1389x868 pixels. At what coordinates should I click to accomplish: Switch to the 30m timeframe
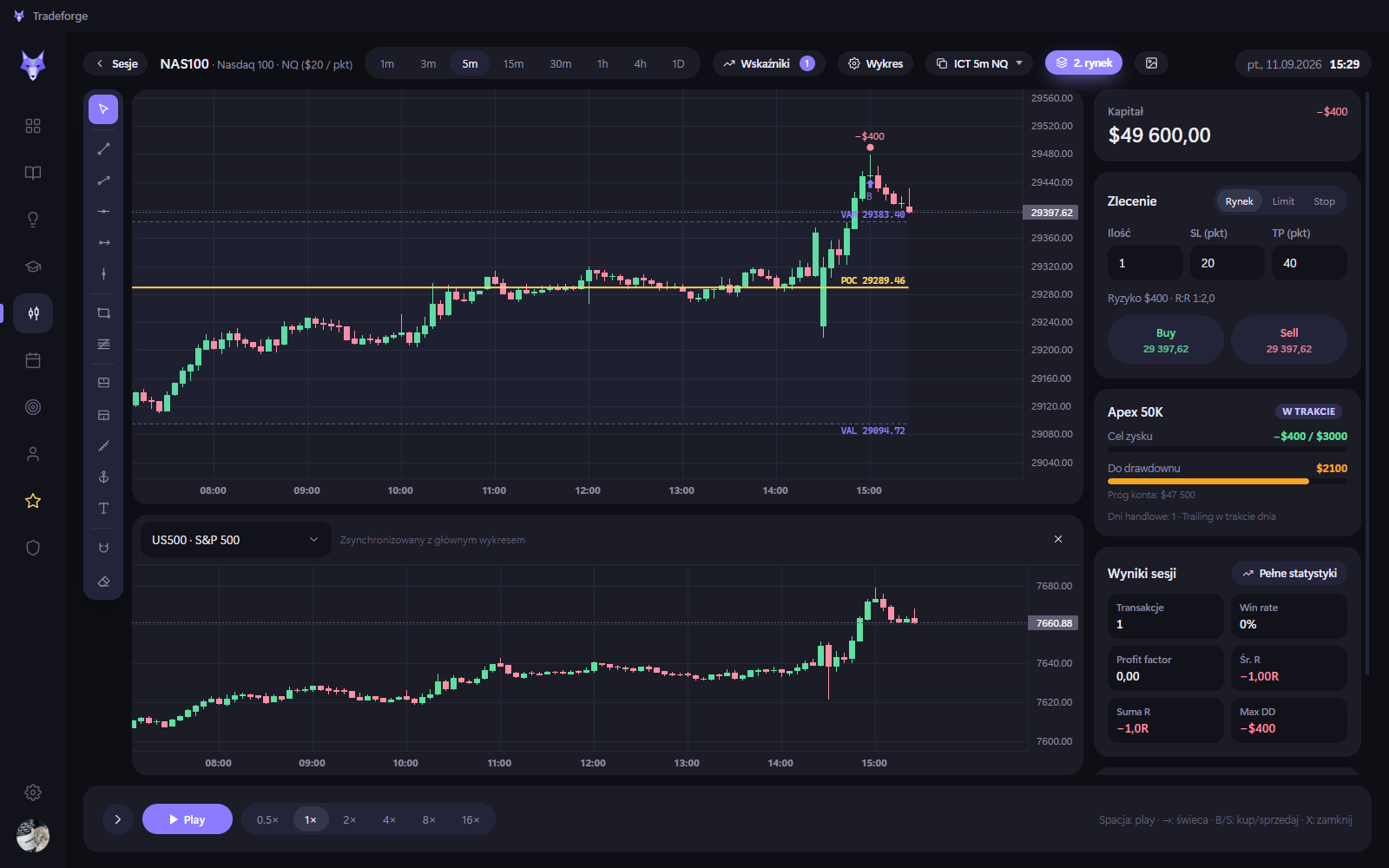click(x=560, y=63)
